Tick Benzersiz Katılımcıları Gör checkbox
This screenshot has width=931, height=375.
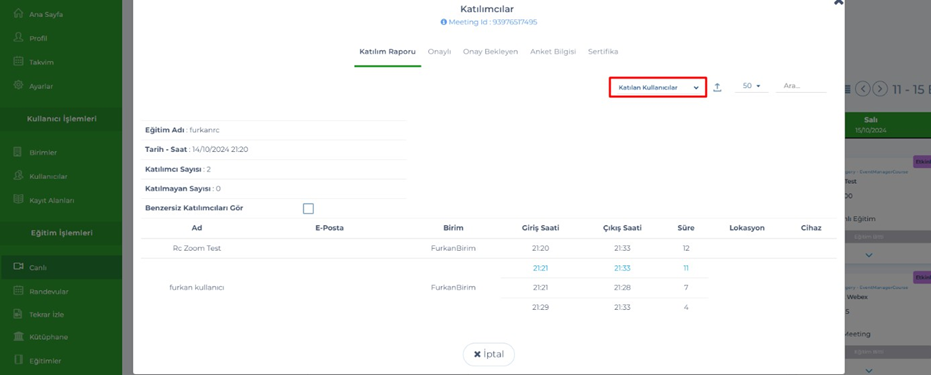click(308, 208)
